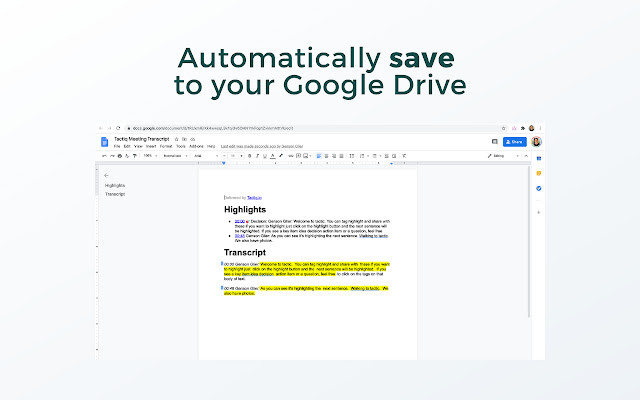Open Google Docs home via blue document icon

(x=104, y=142)
